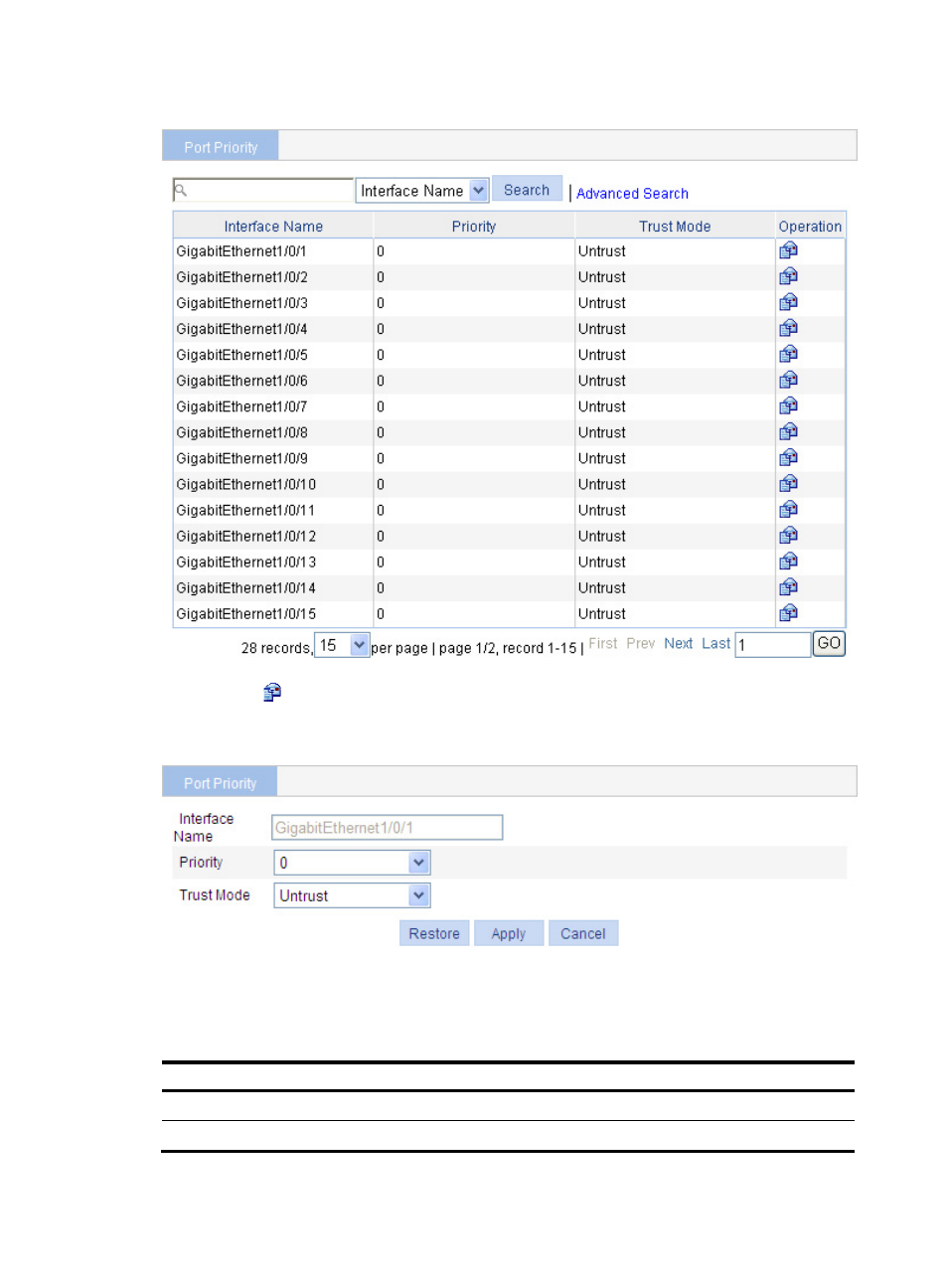Expand the Trust Mode dropdown
This screenshot has width=948, height=1288.
tap(418, 895)
